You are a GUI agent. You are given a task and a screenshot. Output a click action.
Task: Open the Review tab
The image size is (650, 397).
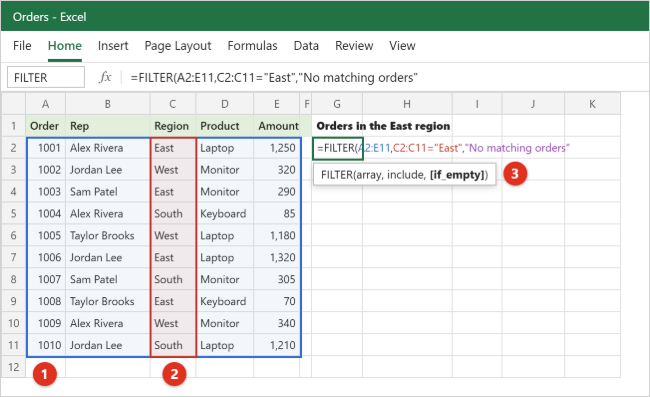tap(354, 46)
